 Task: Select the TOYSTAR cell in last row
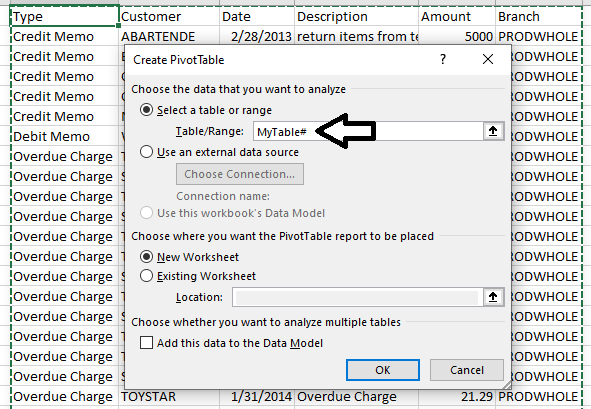point(169,397)
